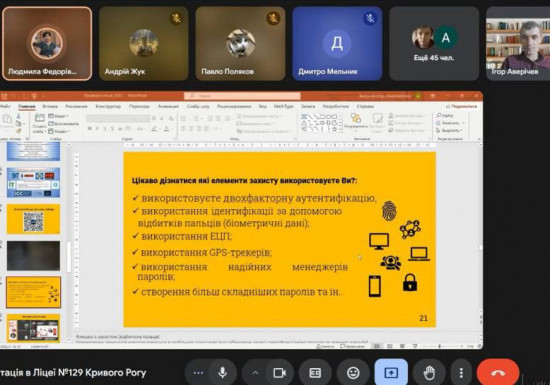Viewport: 550px width, 385px height.
Task: Select the QR code slide thumbnail
Action: point(33,219)
